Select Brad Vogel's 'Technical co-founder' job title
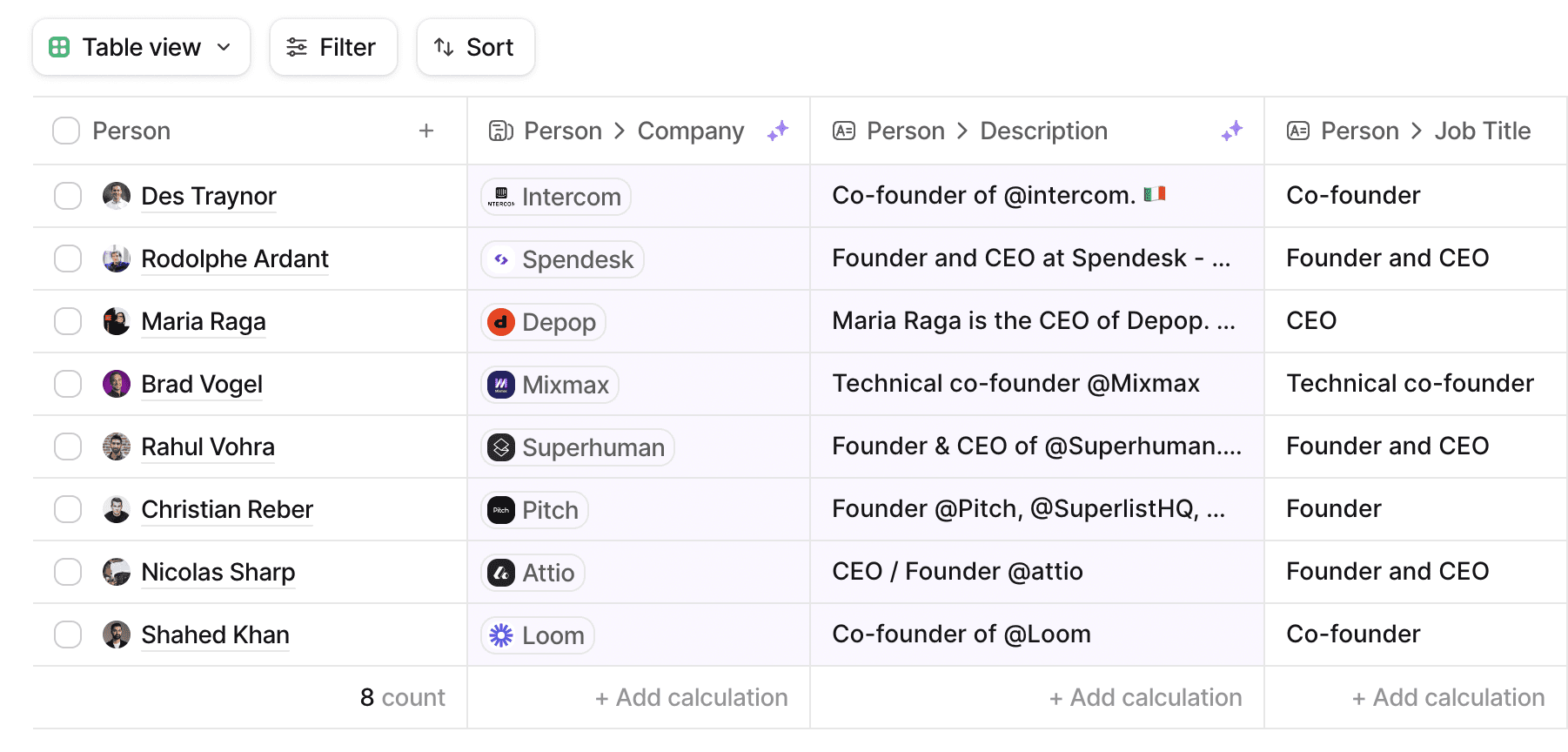This screenshot has height=752, width=1568. (1416, 384)
